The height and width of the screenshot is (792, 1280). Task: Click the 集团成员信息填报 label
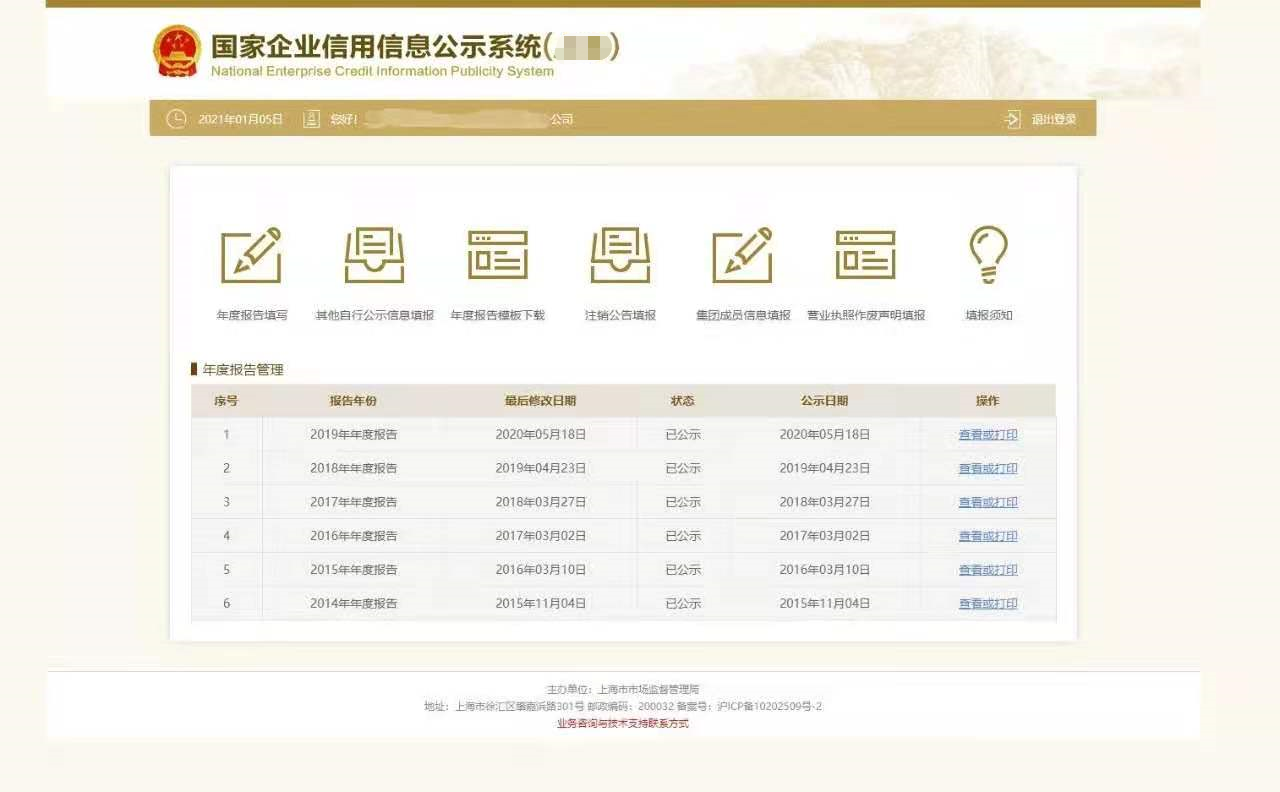[x=743, y=315]
